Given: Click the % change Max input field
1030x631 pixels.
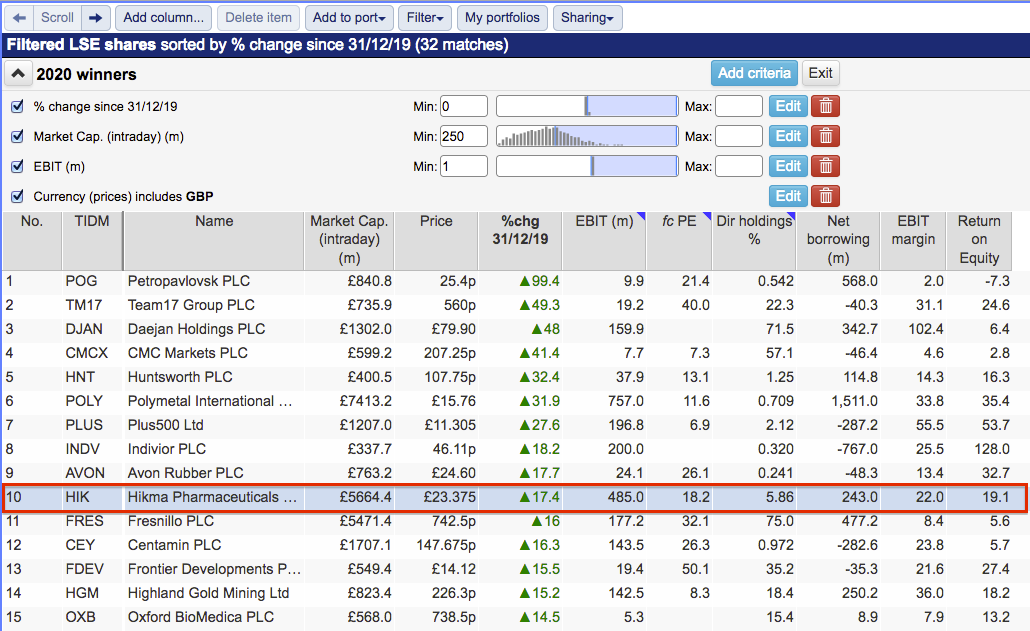Looking at the screenshot, I should [739, 106].
